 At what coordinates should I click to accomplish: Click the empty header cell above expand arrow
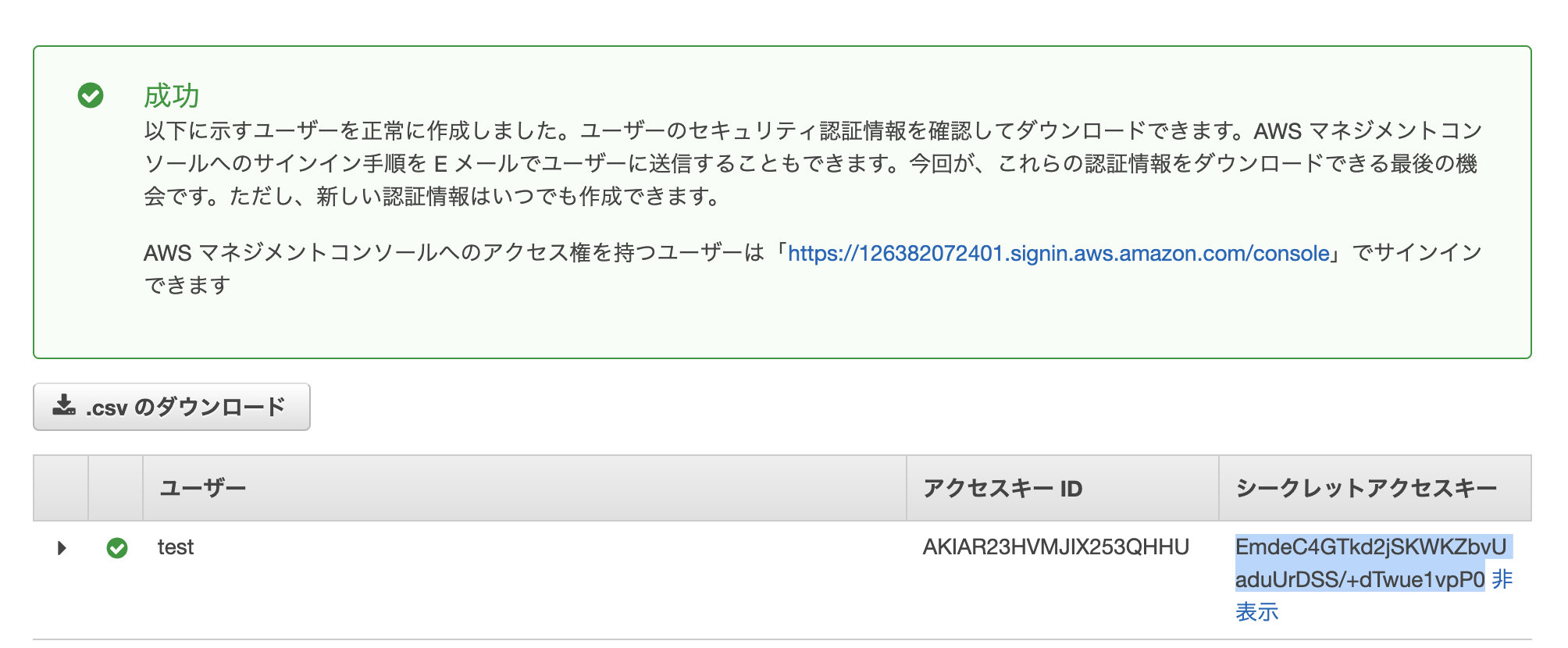coord(61,489)
